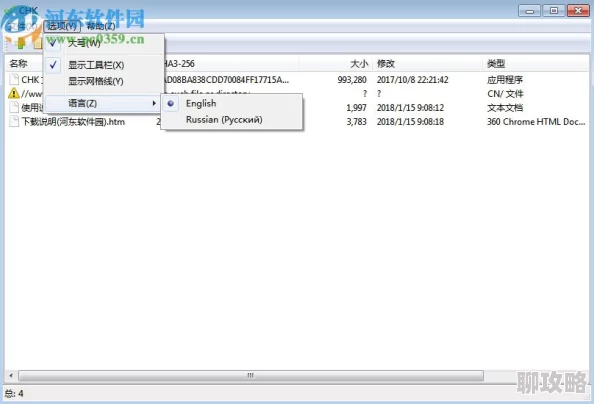
Task: Click horizontal scrollbar thumb
Action: click(x=251, y=376)
